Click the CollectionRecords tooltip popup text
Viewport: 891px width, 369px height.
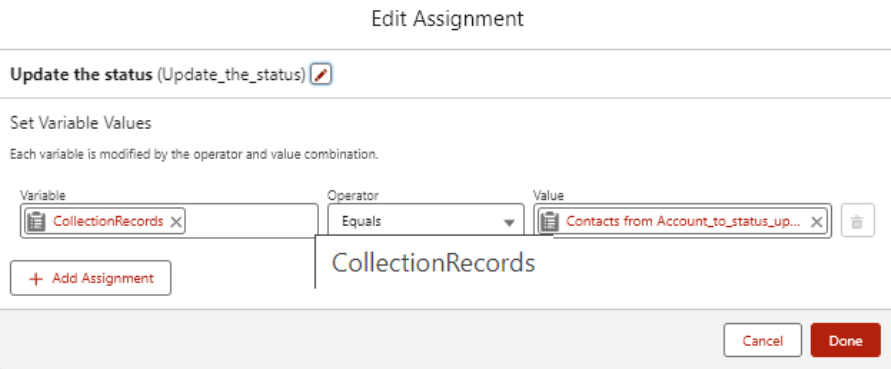pos(433,263)
